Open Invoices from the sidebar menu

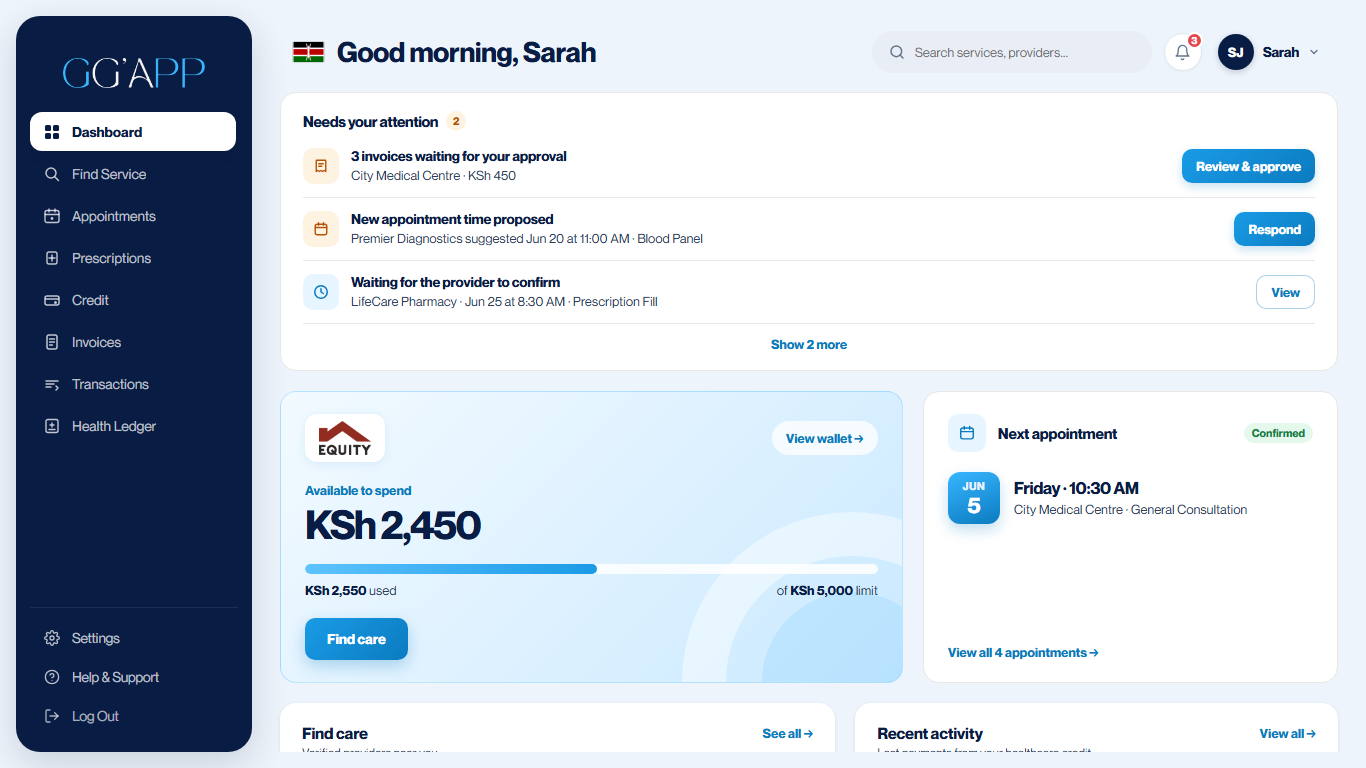(133, 342)
